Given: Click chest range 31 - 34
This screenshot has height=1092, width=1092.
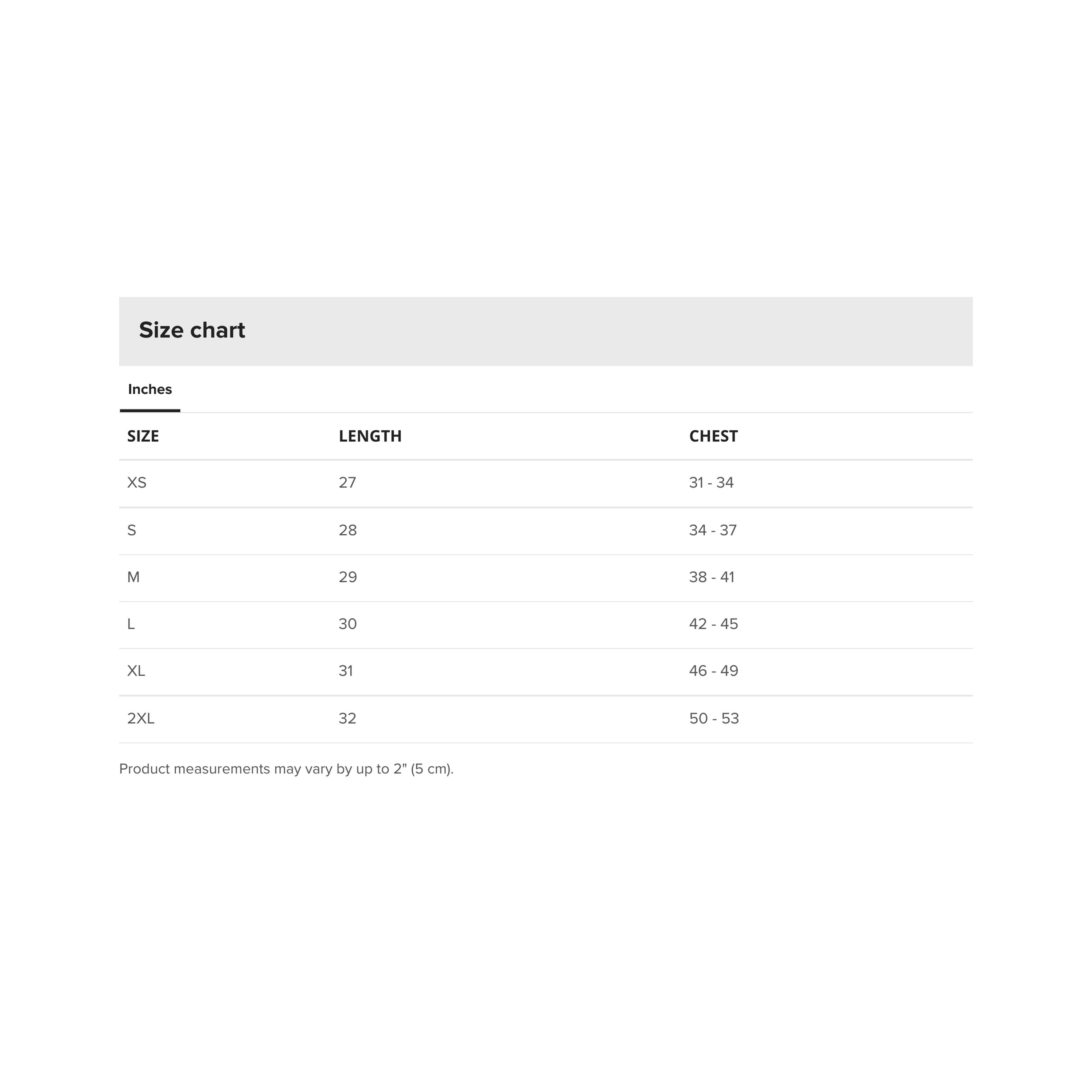Looking at the screenshot, I should (x=711, y=483).
